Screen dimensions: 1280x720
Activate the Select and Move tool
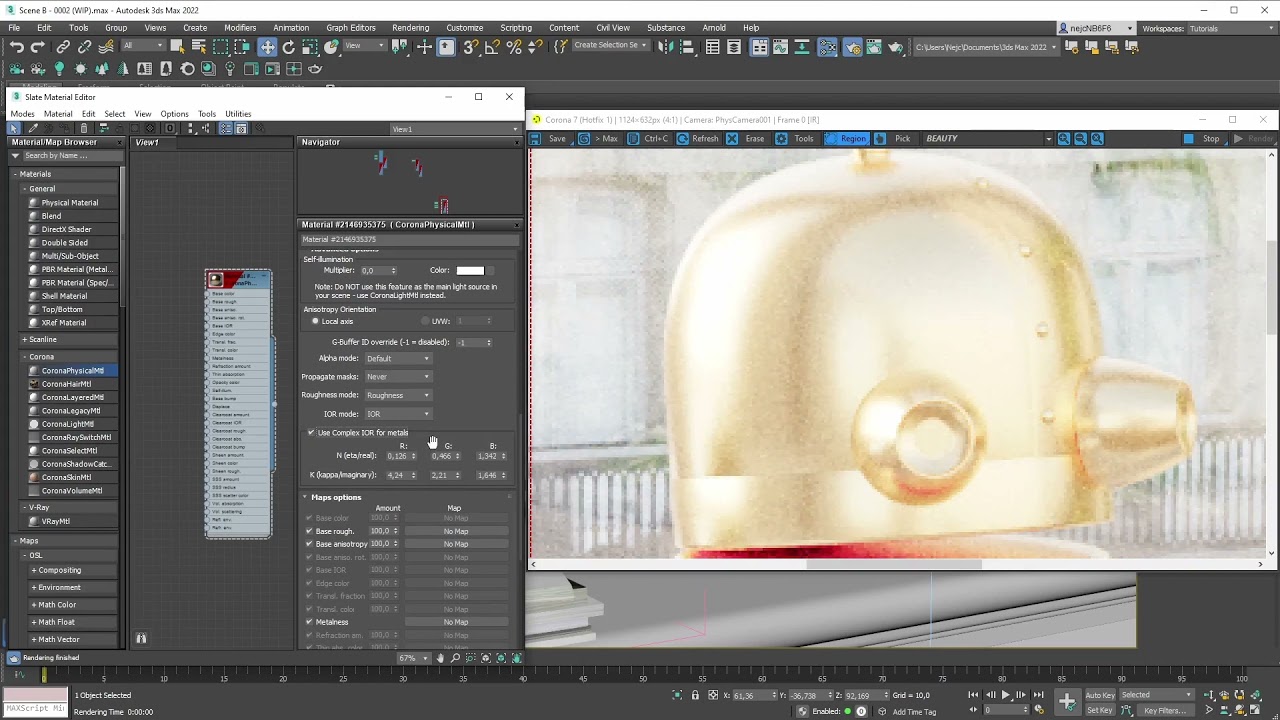pos(267,47)
